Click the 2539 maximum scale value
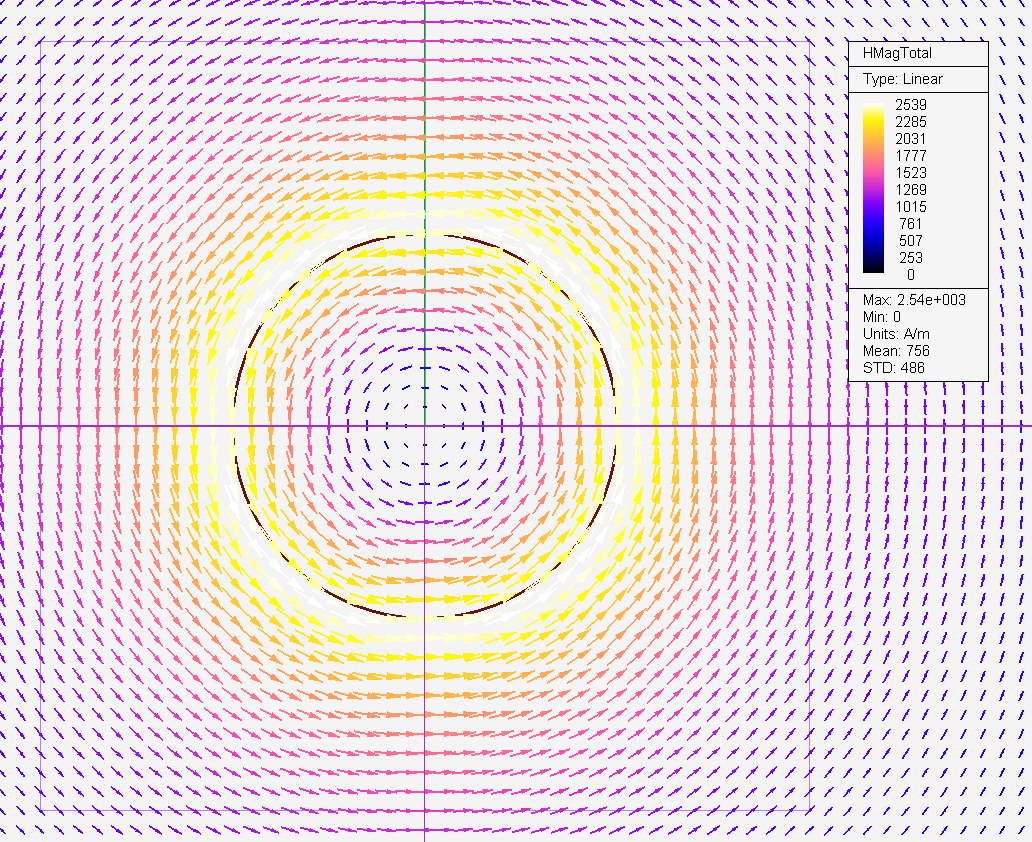The height and width of the screenshot is (842, 1032). point(910,105)
